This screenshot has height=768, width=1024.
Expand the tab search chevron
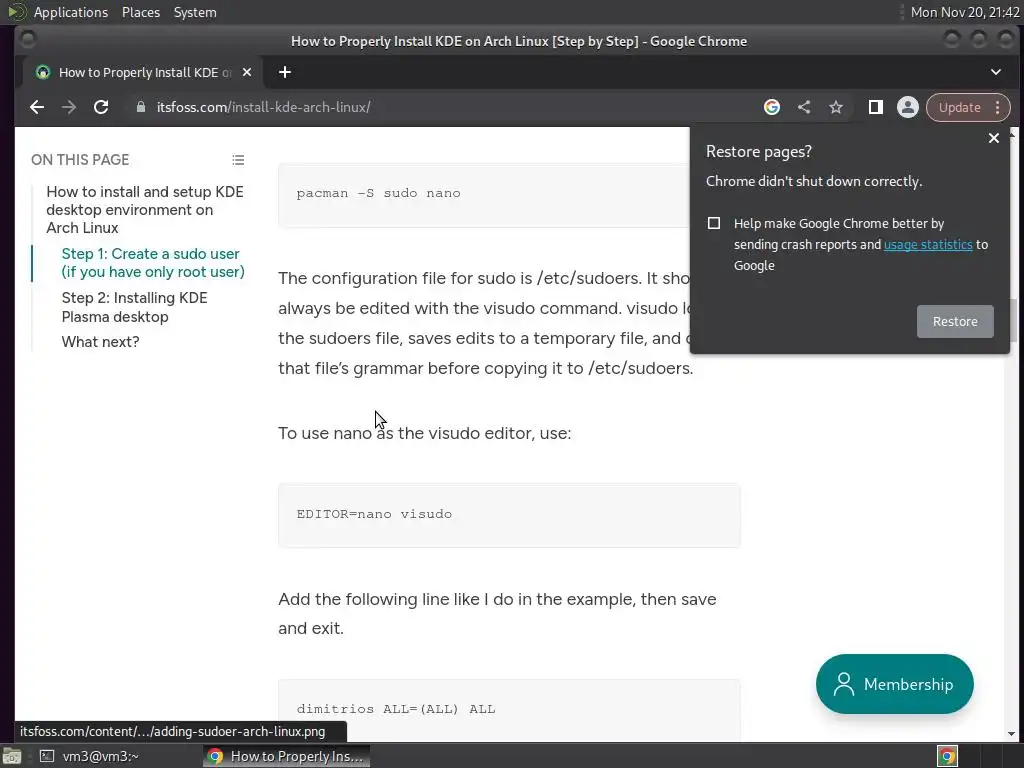pyautogui.click(x=996, y=72)
